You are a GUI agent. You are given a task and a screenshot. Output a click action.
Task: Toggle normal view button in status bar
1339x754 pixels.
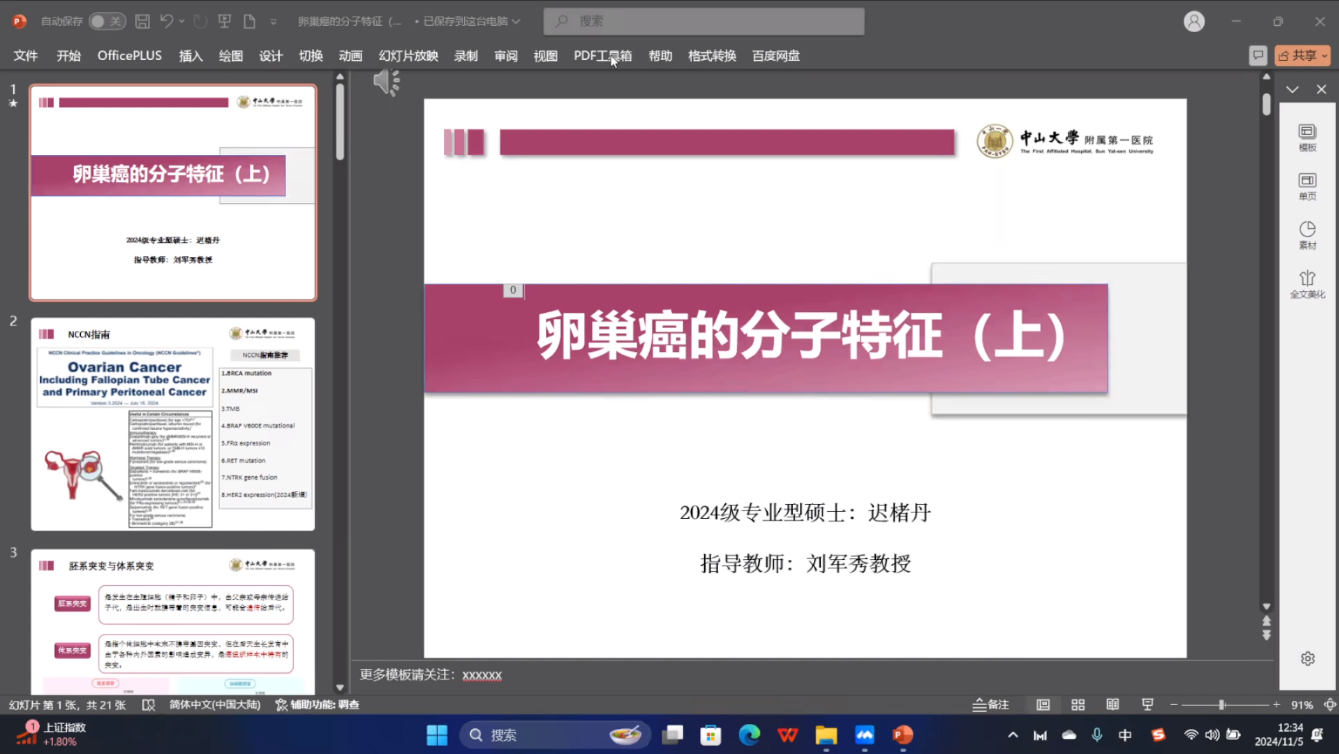point(1043,705)
